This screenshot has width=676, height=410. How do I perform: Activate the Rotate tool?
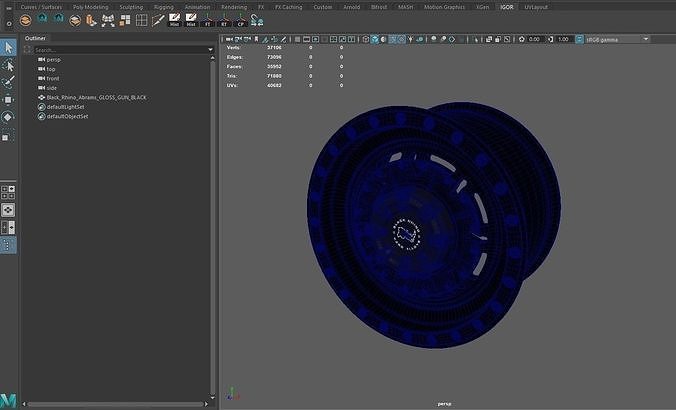click(x=8, y=117)
